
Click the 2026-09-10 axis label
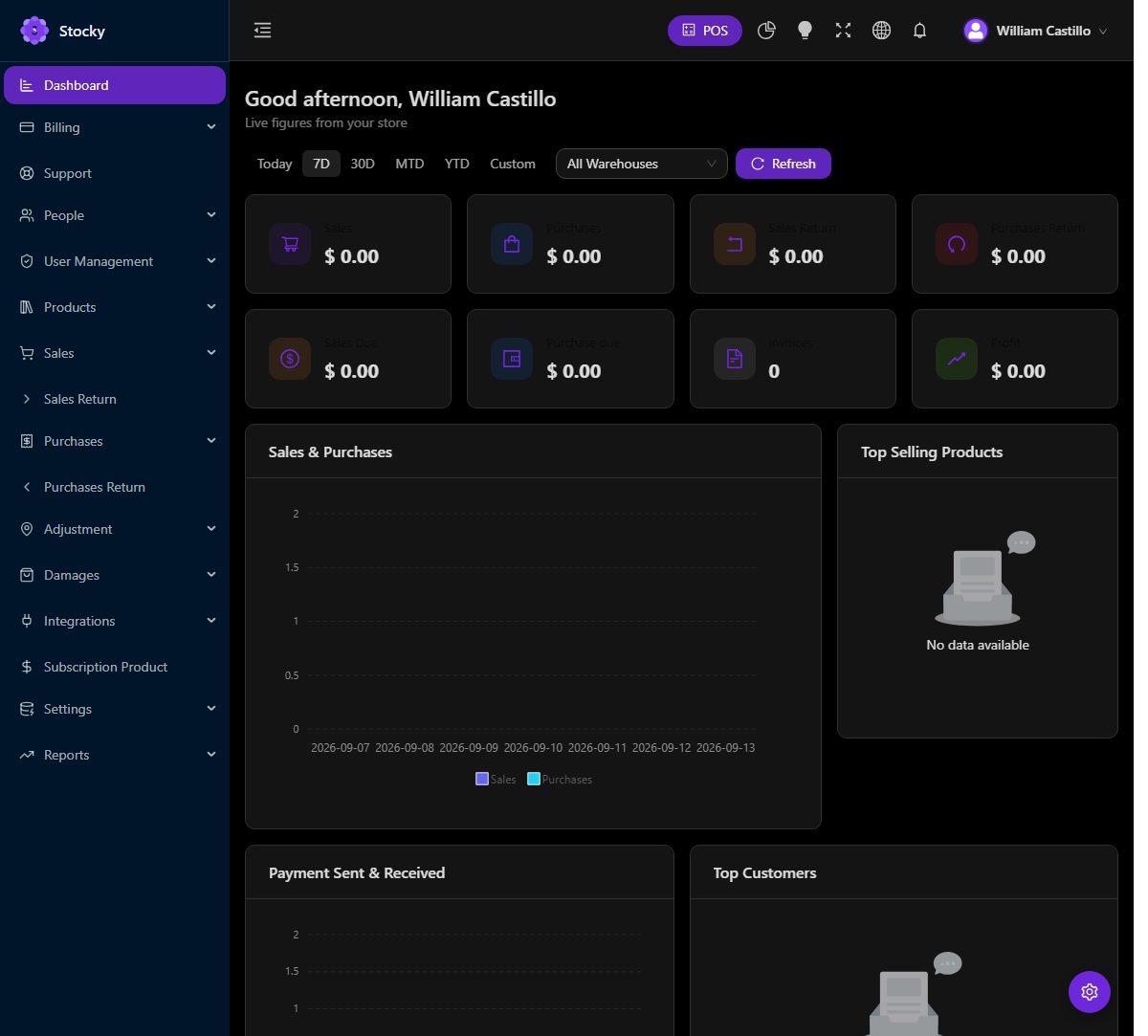pyautogui.click(x=533, y=747)
